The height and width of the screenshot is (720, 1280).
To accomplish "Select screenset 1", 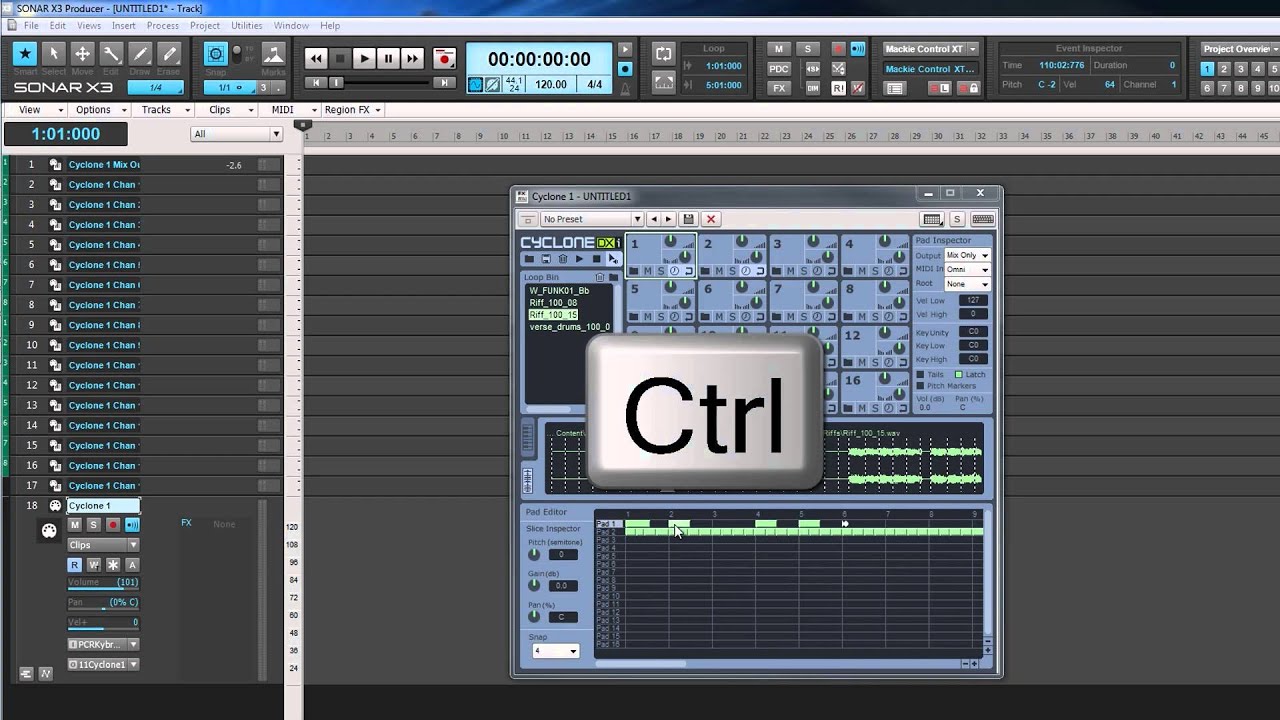I will click(1207, 69).
